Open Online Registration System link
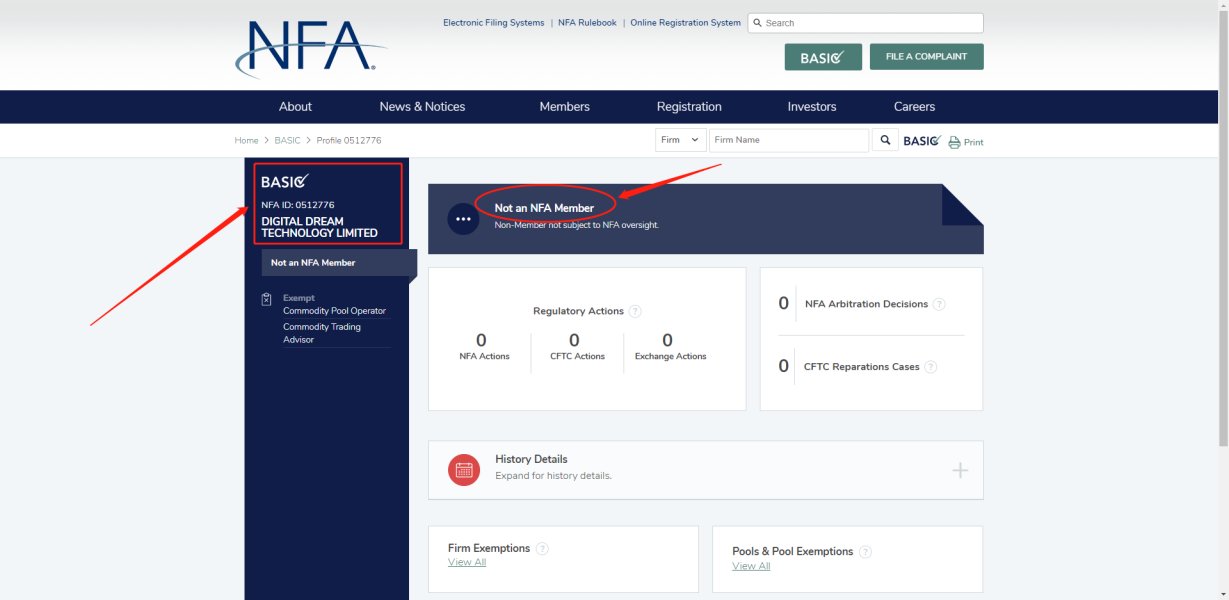Image resolution: width=1229 pixels, height=600 pixels. coord(686,23)
